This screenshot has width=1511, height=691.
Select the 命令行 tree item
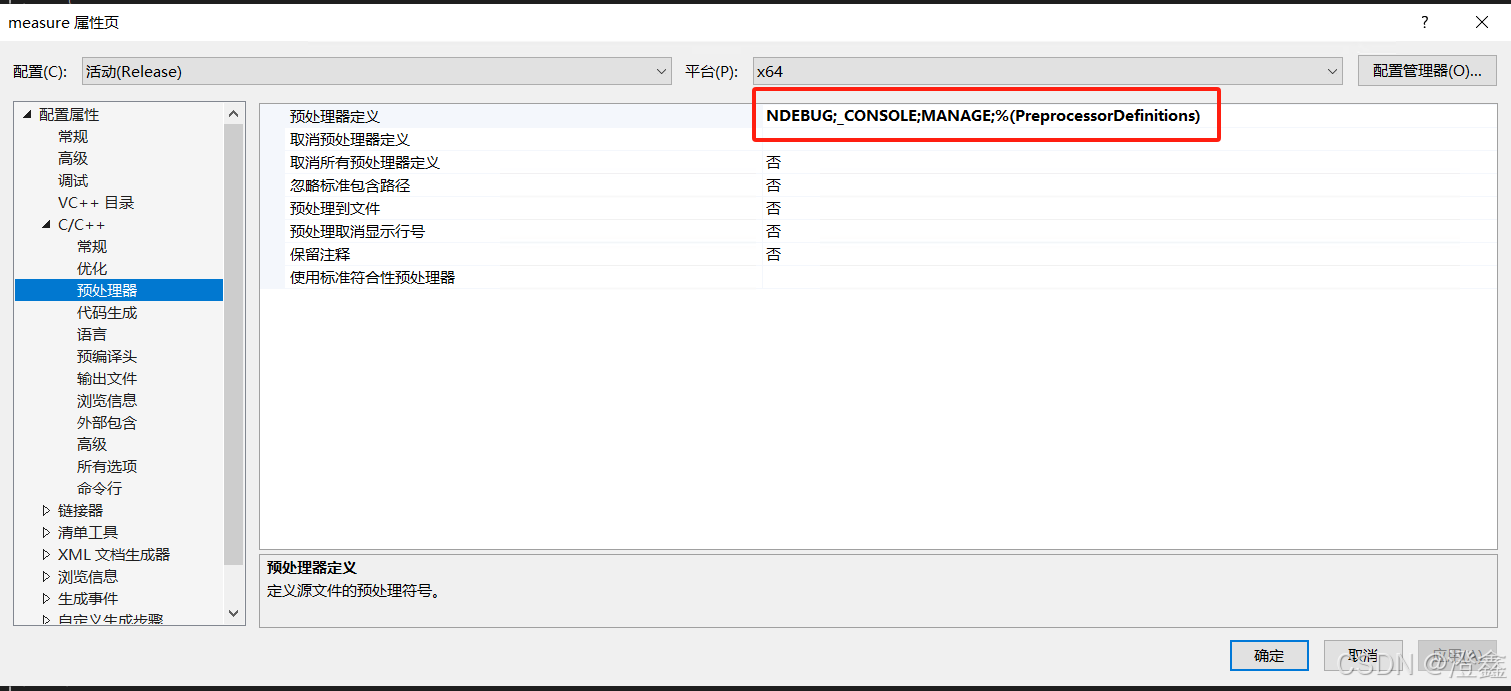coord(99,489)
